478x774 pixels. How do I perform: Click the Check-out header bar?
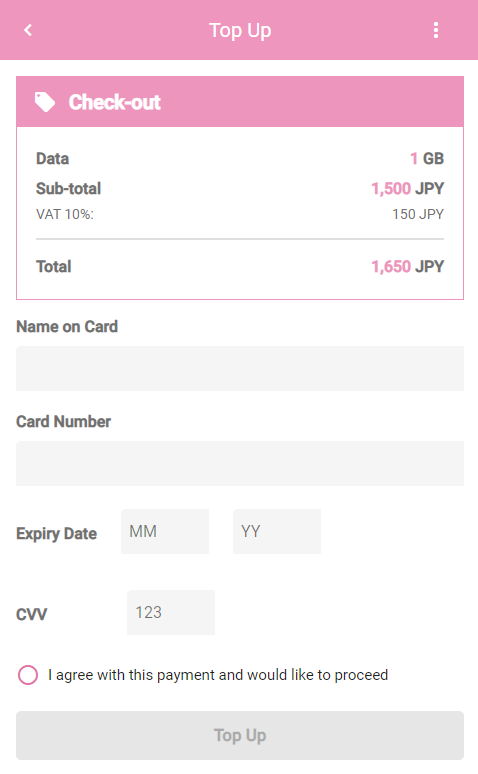pos(240,102)
